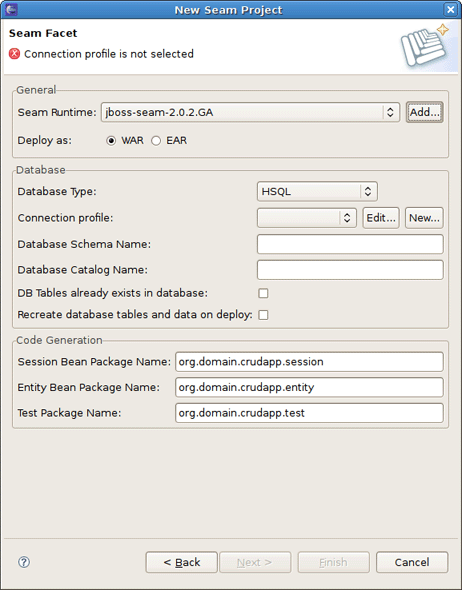Click the 'Connection profile:' label

click(65, 218)
